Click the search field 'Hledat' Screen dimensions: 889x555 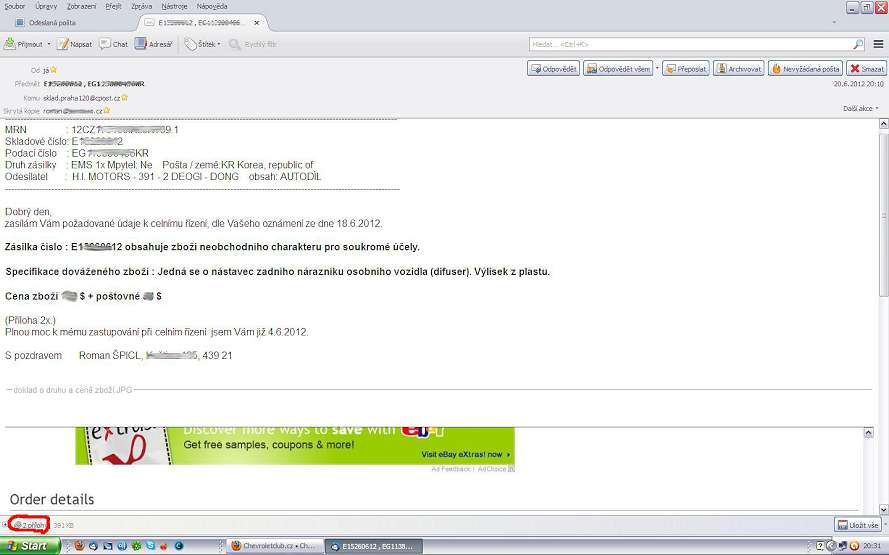pos(690,44)
